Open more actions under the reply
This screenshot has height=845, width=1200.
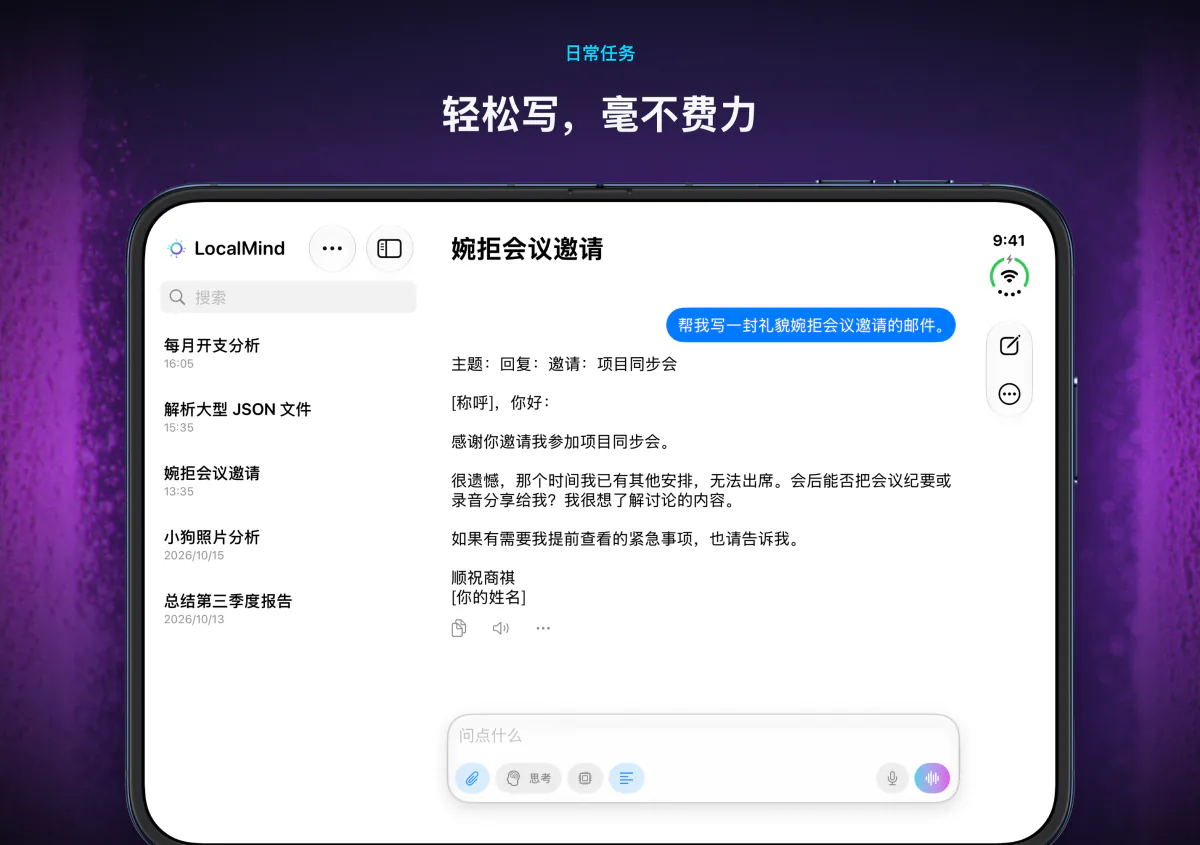click(543, 628)
